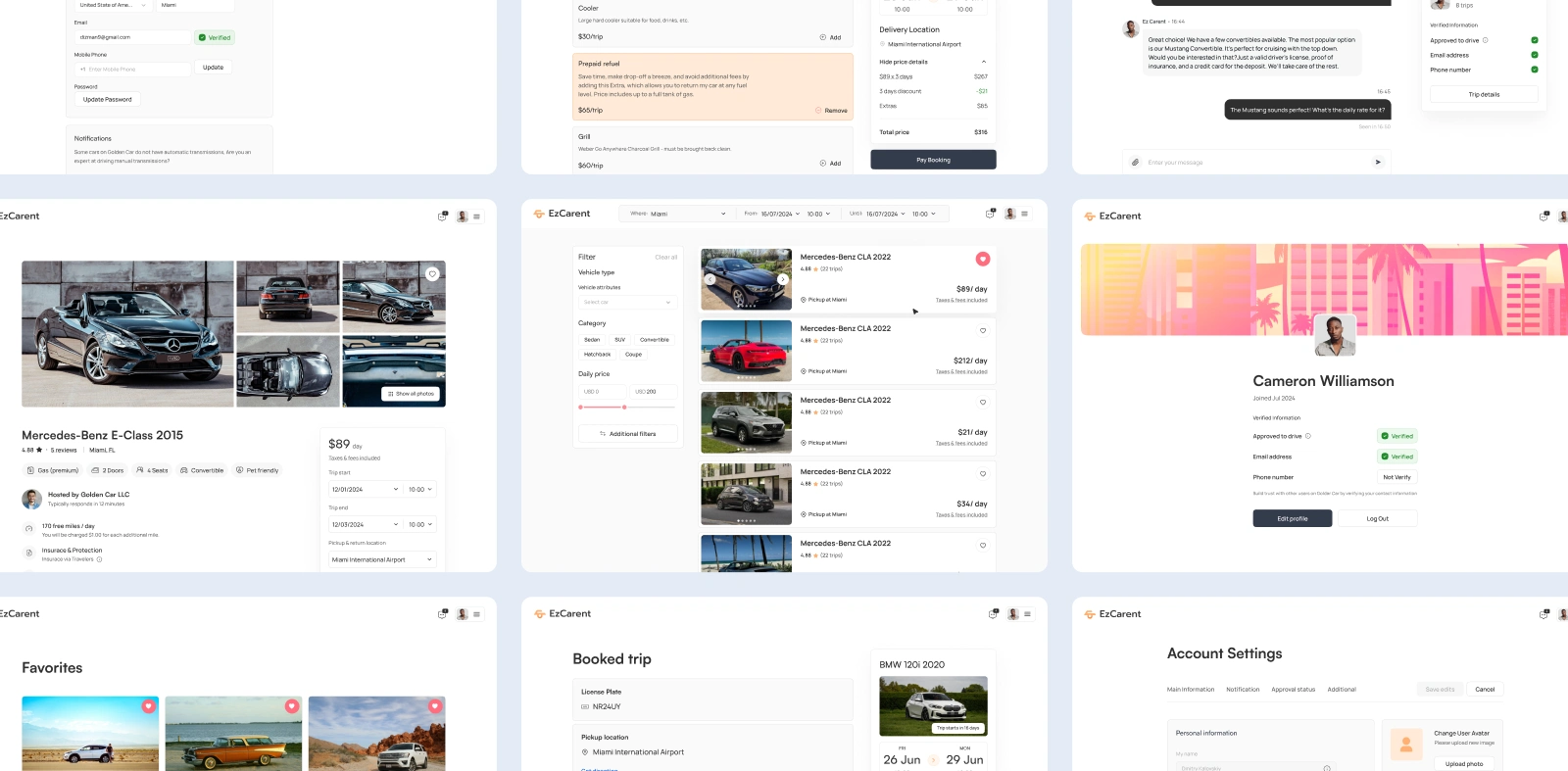The width and height of the screenshot is (1568, 771).
Task: Click the user avatar on the car search page
Action: 1010,214
